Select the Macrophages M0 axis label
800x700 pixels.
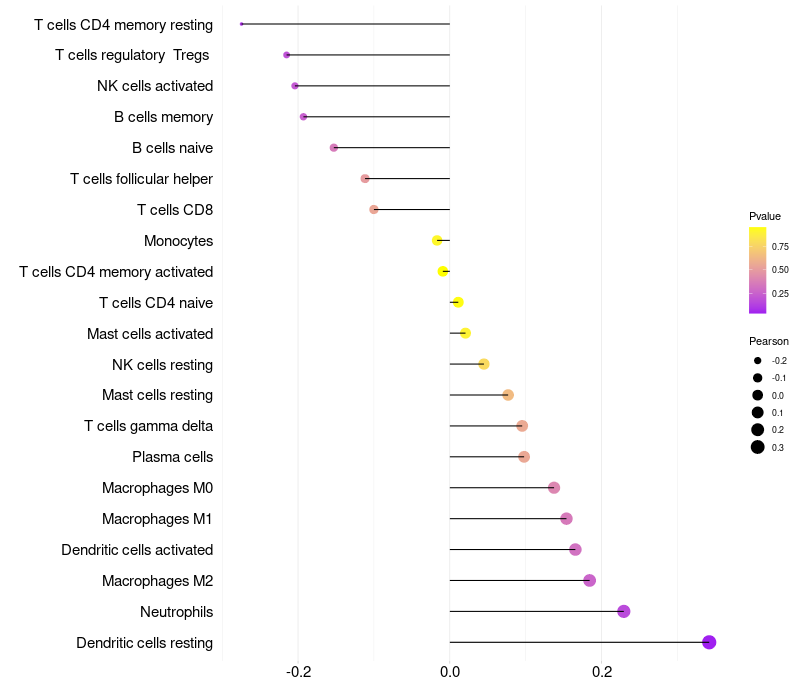(157, 488)
